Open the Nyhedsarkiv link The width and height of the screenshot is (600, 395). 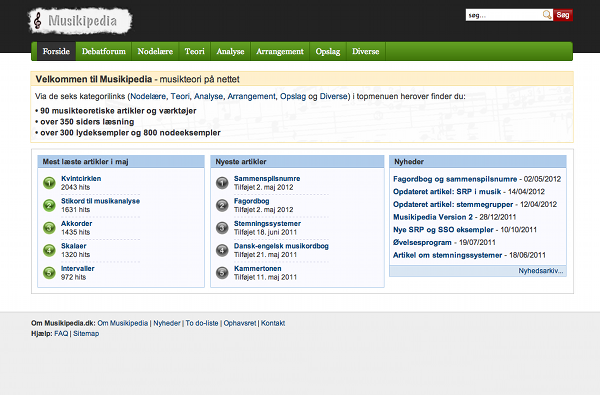click(x=541, y=271)
